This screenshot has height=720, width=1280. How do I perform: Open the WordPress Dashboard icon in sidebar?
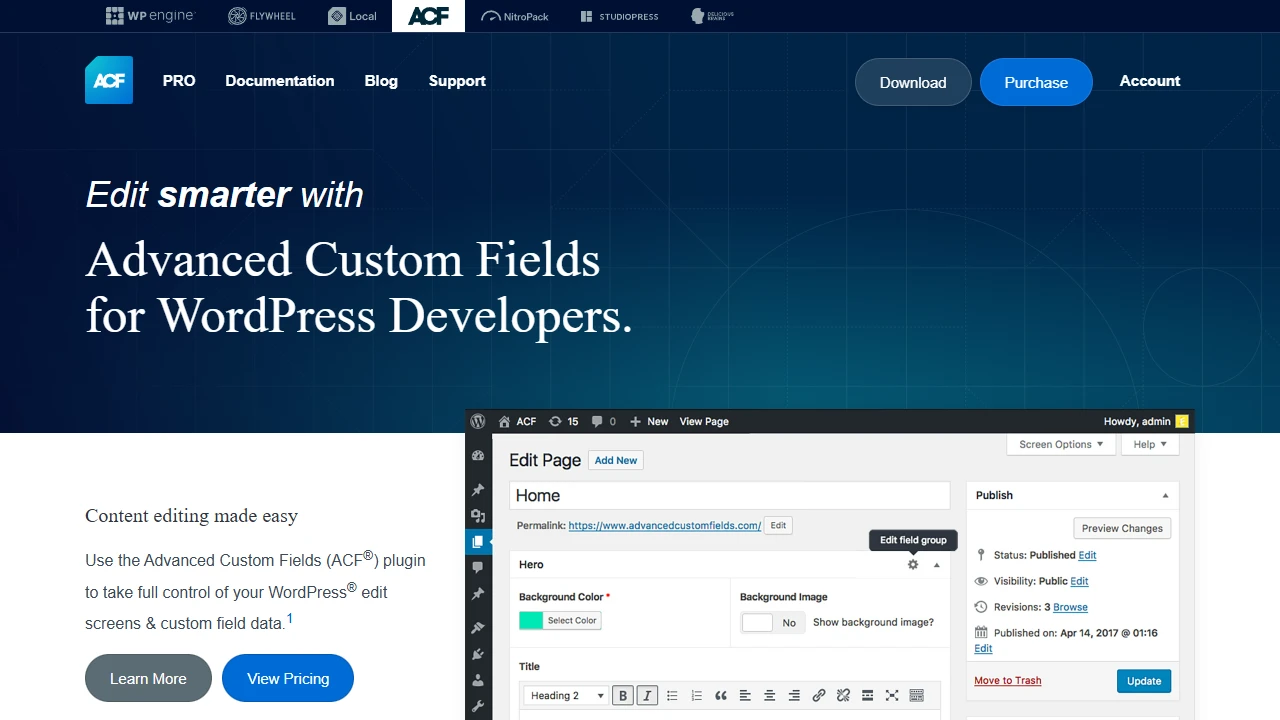pyautogui.click(x=478, y=455)
